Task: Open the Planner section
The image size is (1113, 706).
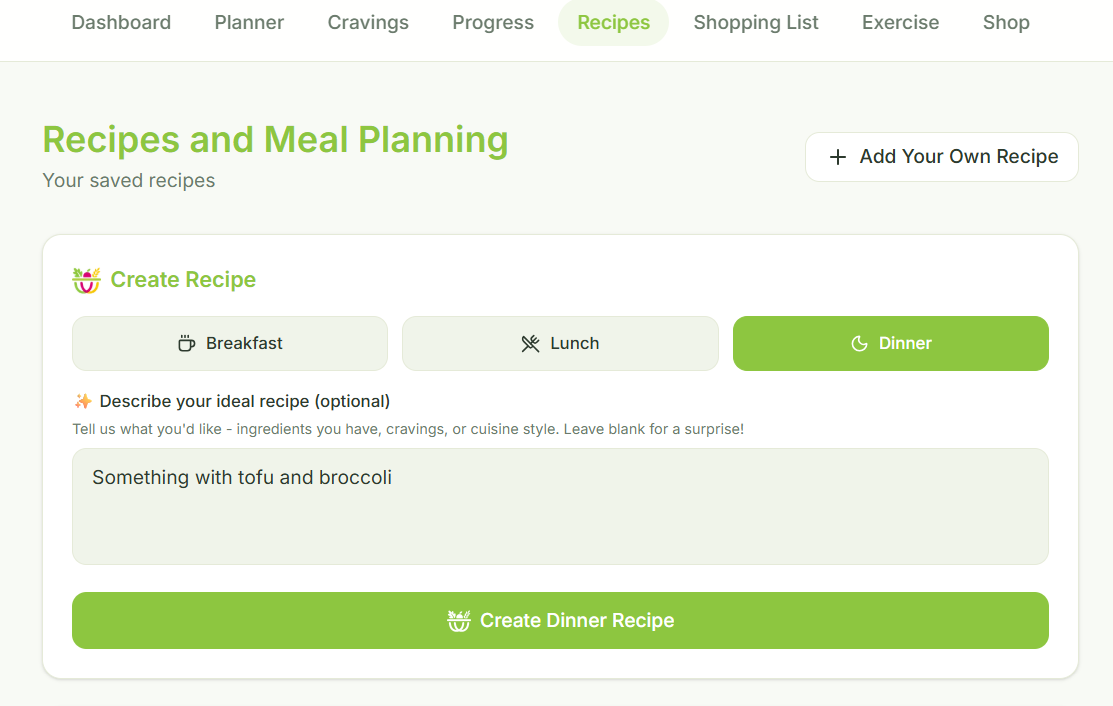Action: pos(248,22)
